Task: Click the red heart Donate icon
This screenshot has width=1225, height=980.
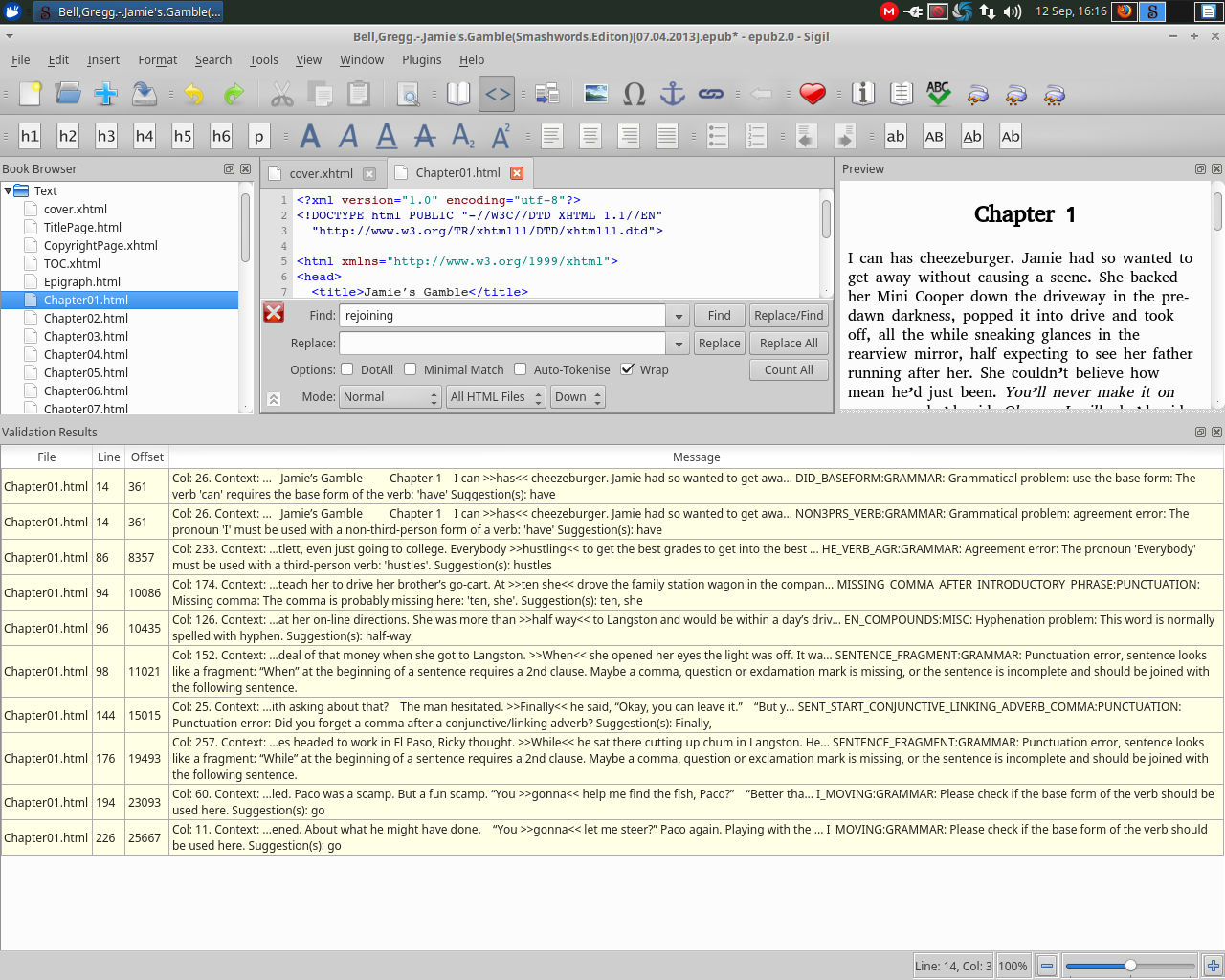Action: (x=813, y=94)
